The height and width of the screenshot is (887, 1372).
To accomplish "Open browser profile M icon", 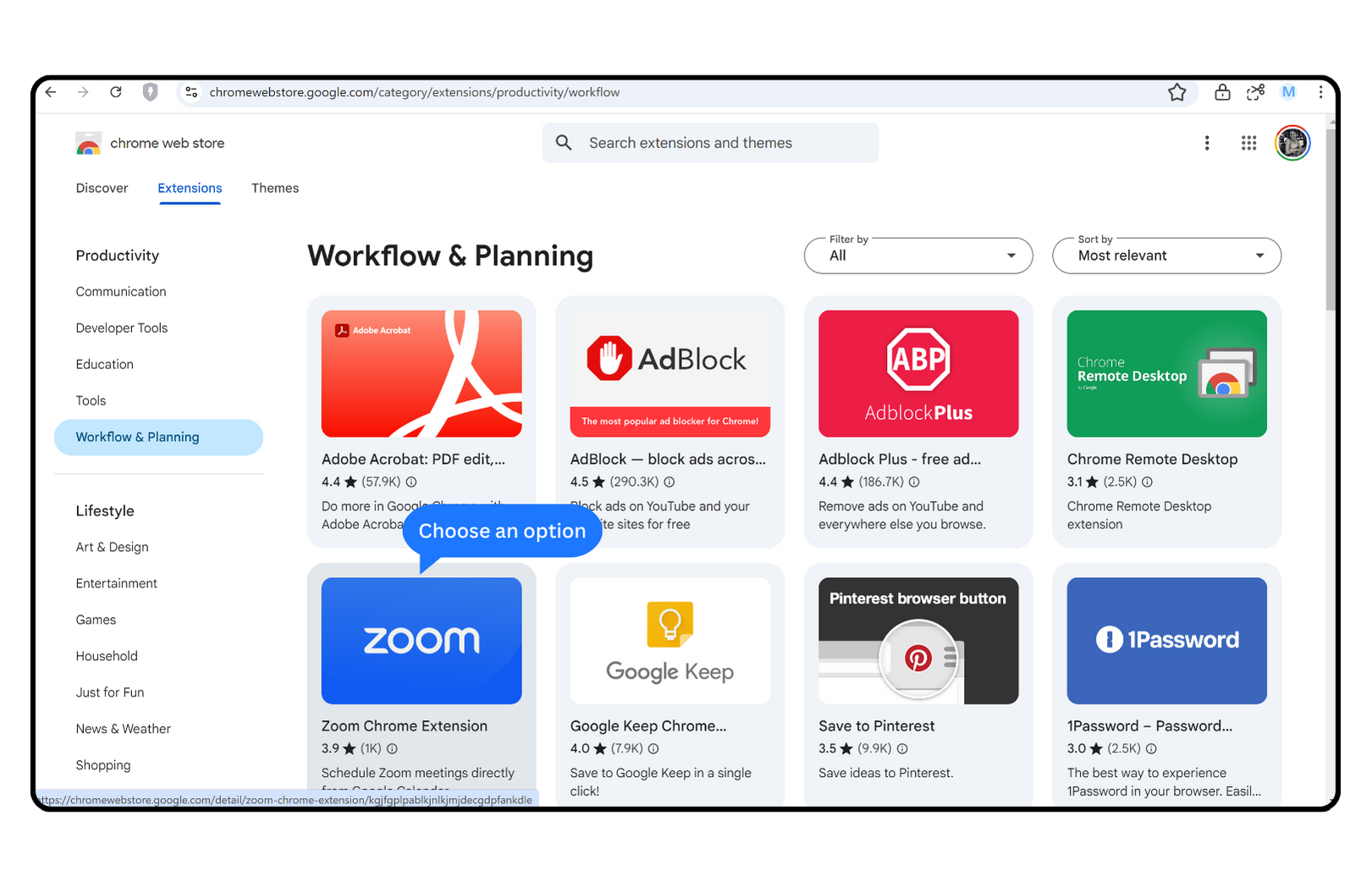I will click(x=1288, y=92).
